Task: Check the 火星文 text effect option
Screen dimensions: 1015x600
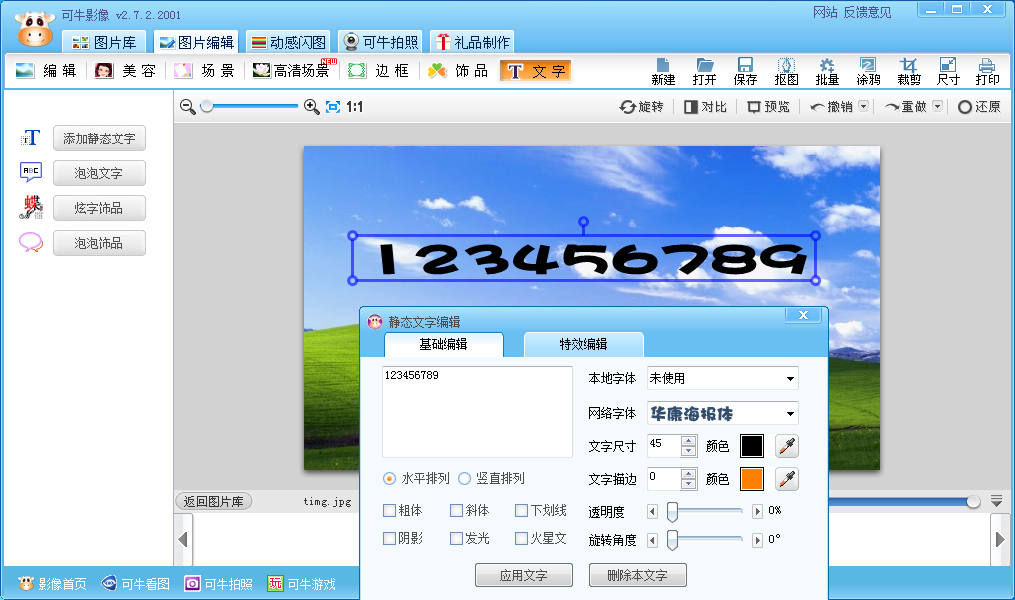Action: (x=521, y=537)
